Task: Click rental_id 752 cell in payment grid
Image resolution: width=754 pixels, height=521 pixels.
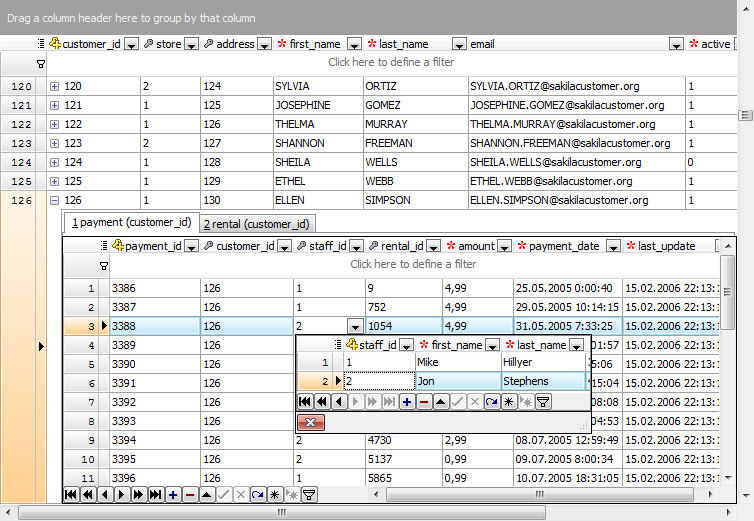Action: click(x=403, y=307)
